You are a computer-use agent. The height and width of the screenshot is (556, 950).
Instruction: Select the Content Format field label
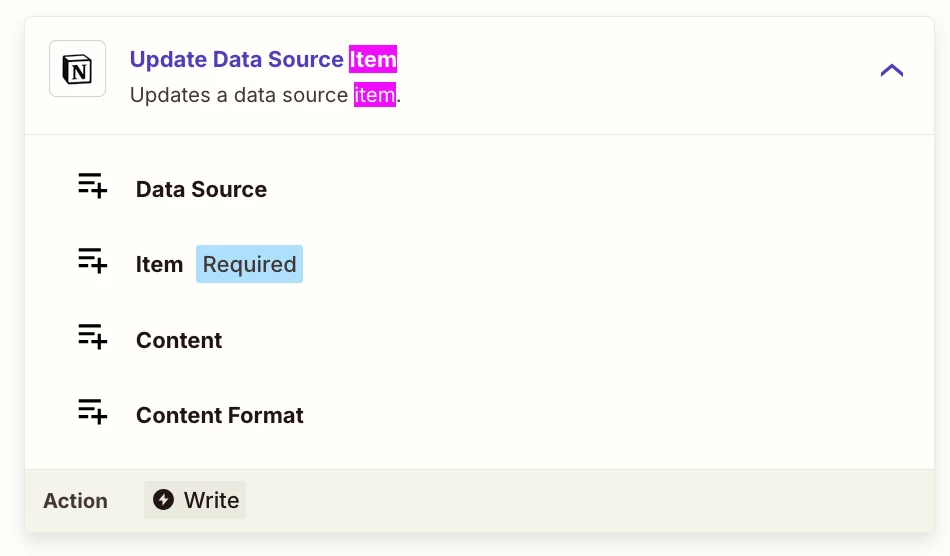220,415
